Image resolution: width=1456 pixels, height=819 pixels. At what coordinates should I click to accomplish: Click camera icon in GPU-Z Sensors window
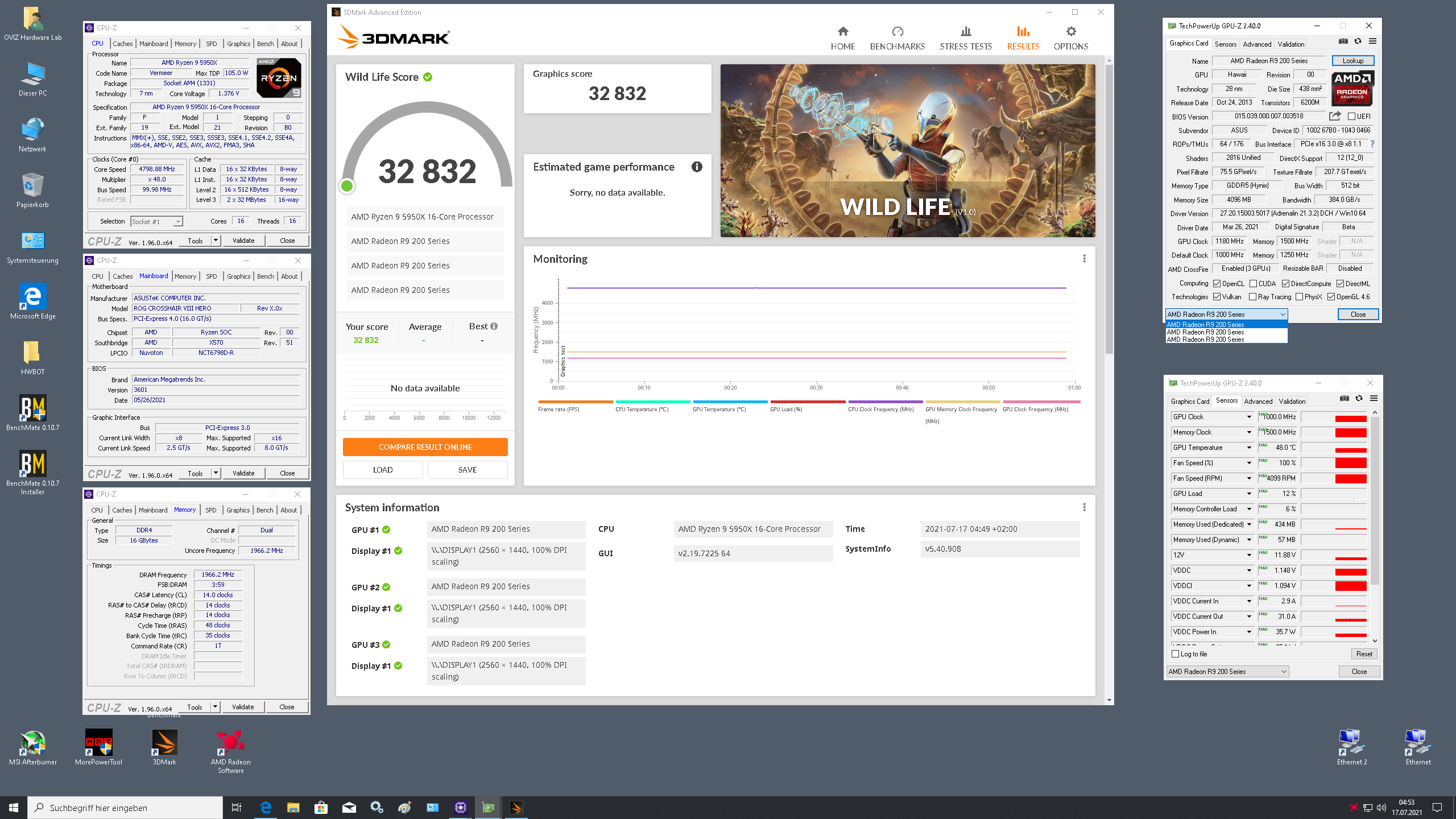(x=1344, y=399)
